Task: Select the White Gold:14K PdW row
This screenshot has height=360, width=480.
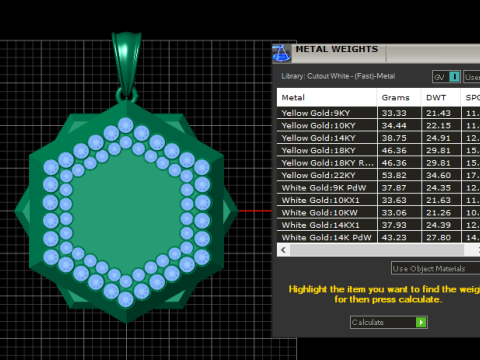Action: [x=378, y=237]
